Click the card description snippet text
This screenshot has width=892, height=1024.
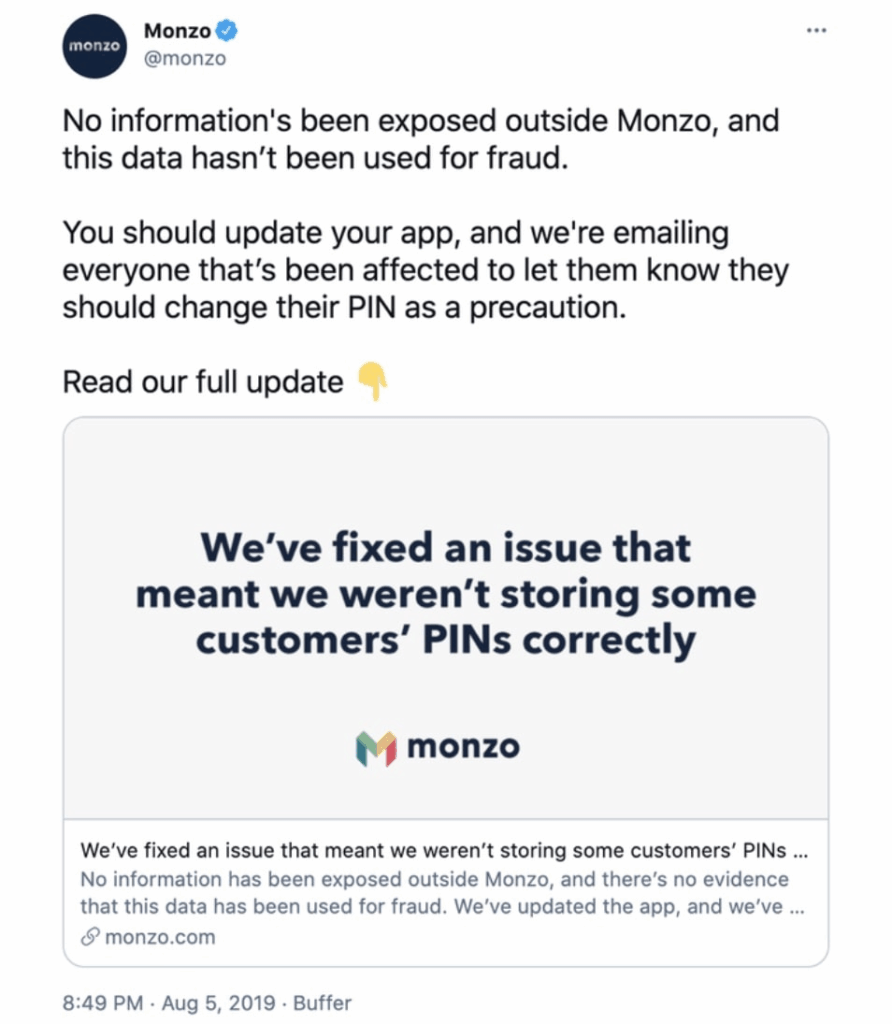tap(442, 893)
